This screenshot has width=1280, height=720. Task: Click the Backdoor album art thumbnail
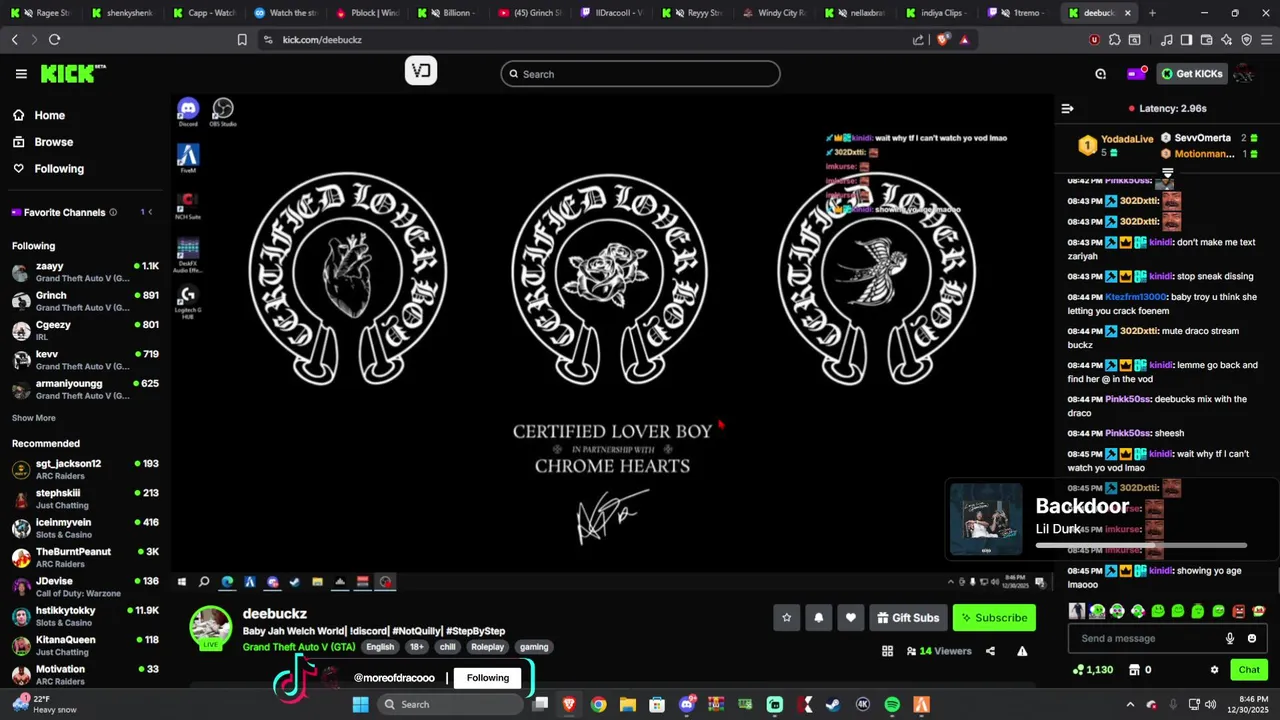click(986, 519)
